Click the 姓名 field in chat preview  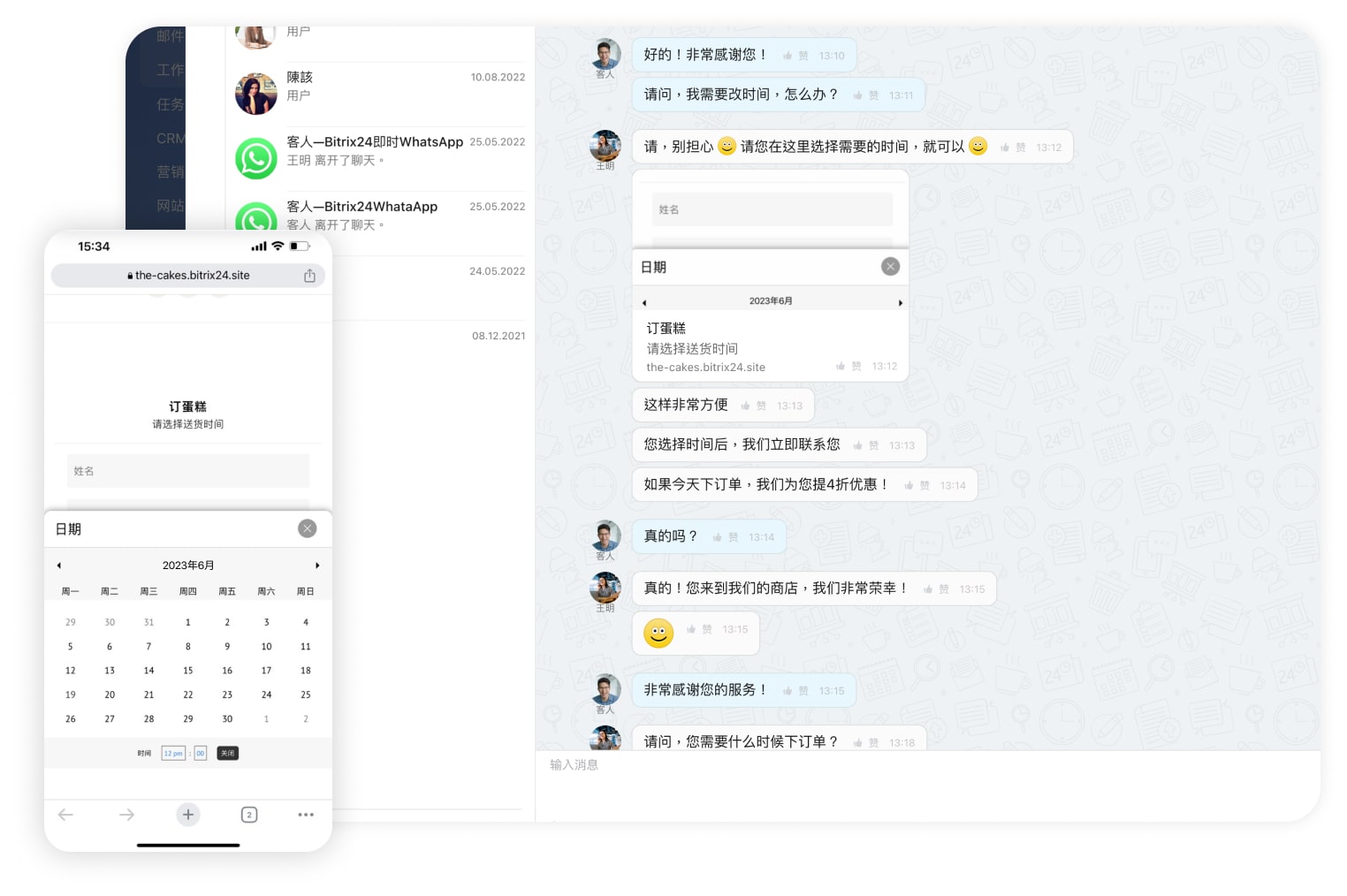(772, 209)
